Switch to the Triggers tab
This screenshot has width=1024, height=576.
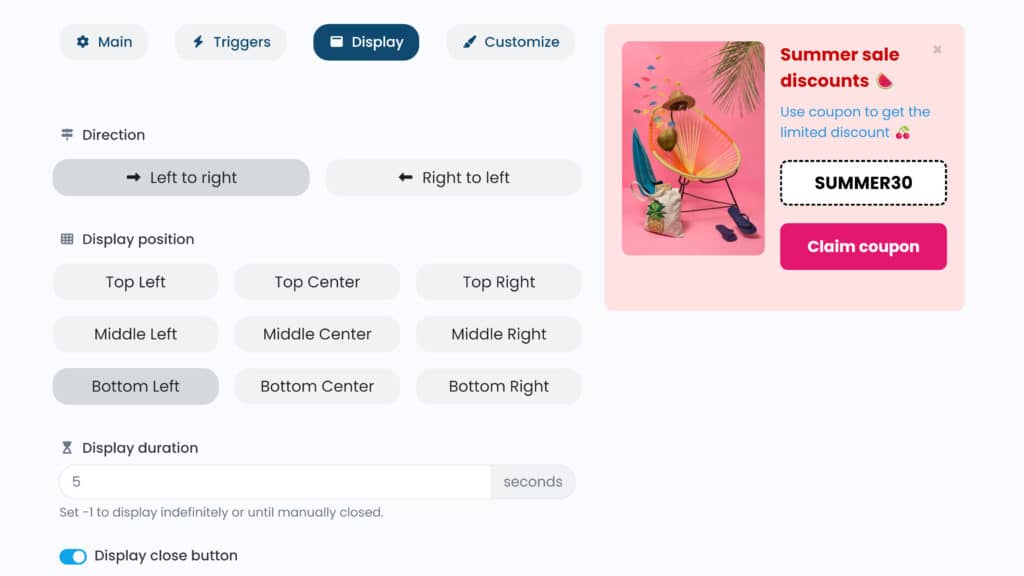(231, 42)
